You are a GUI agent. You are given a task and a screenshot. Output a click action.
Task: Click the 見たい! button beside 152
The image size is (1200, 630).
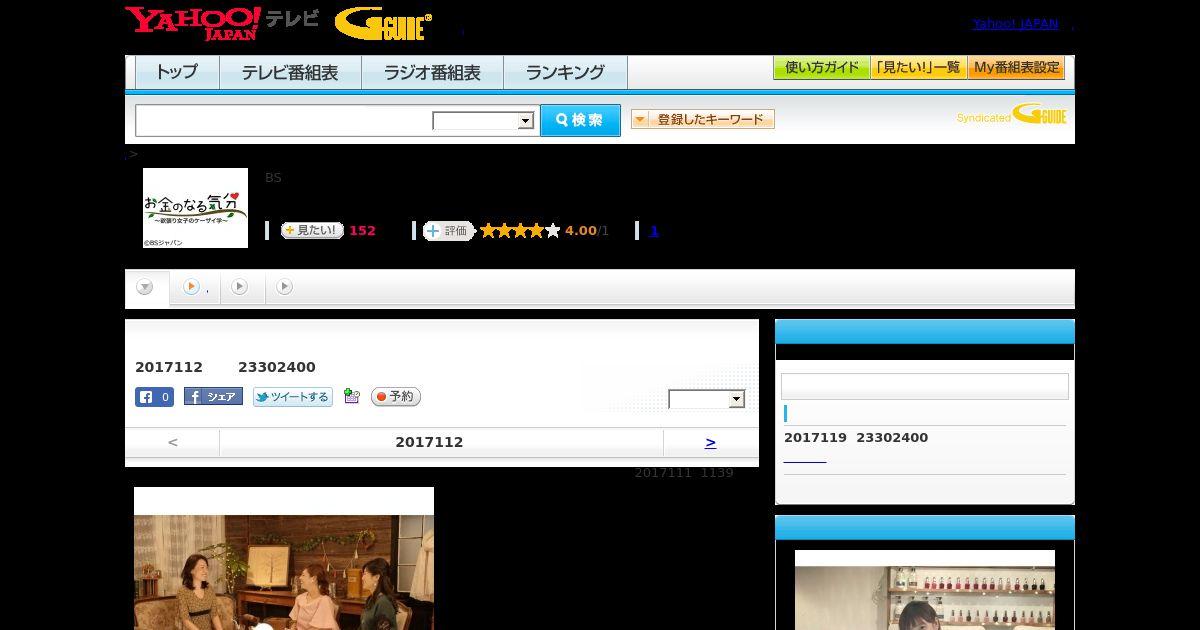(312, 230)
